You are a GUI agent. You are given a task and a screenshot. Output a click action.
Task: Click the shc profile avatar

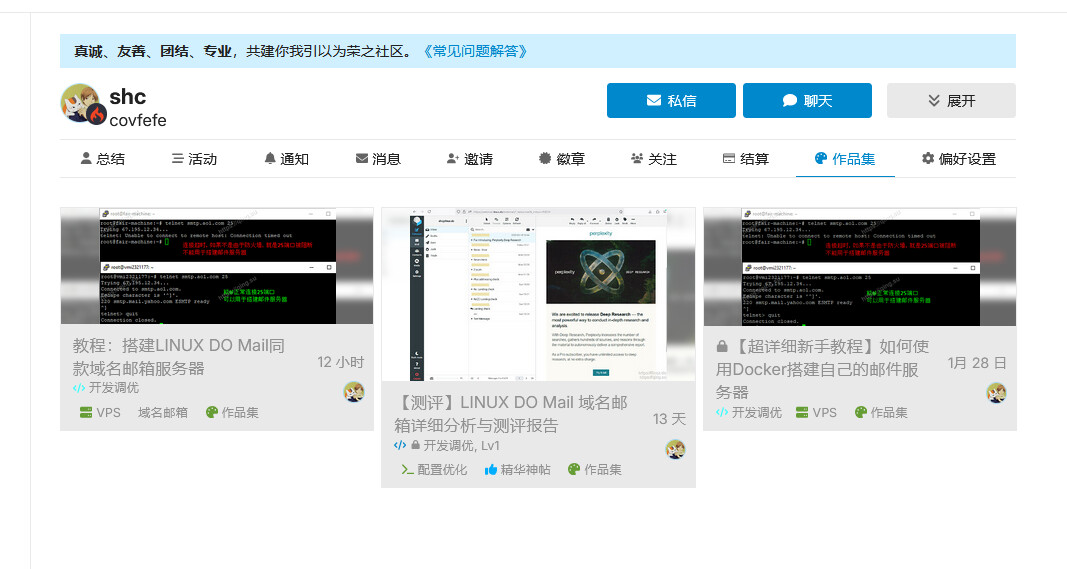click(82, 103)
